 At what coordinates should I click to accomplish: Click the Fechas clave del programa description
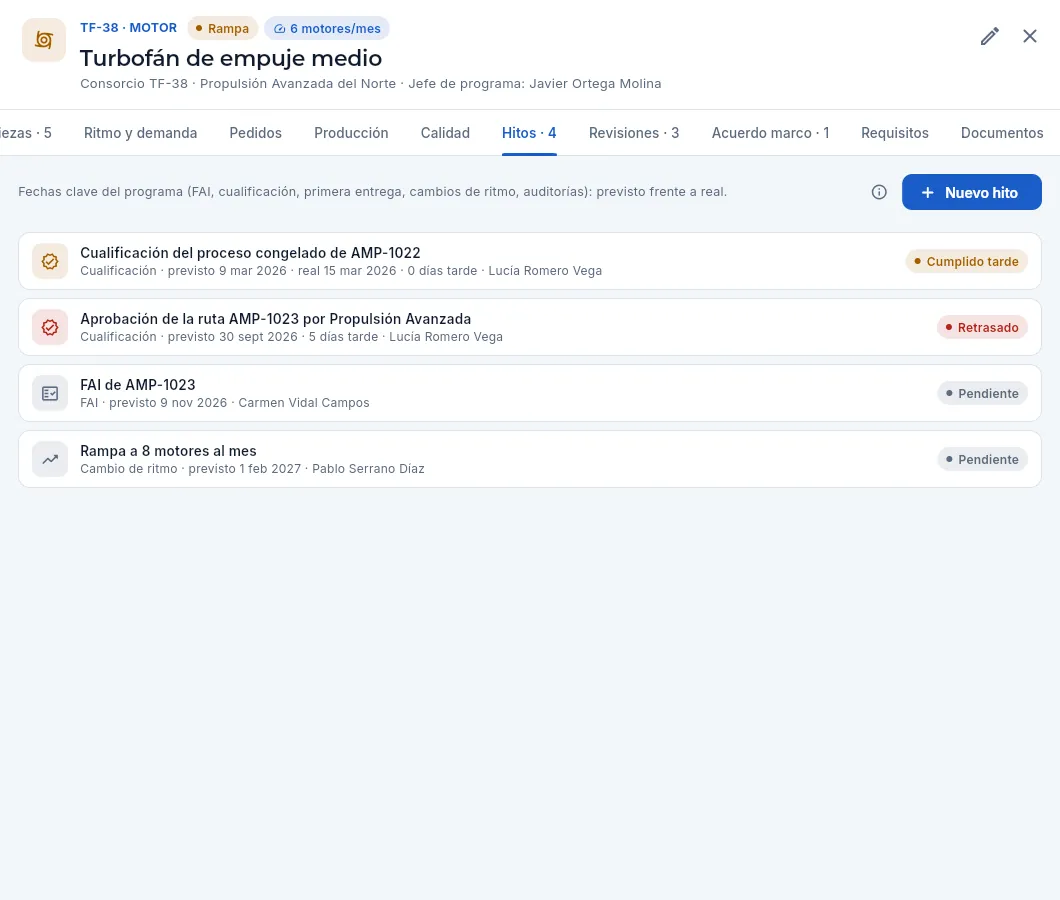click(372, 192)
